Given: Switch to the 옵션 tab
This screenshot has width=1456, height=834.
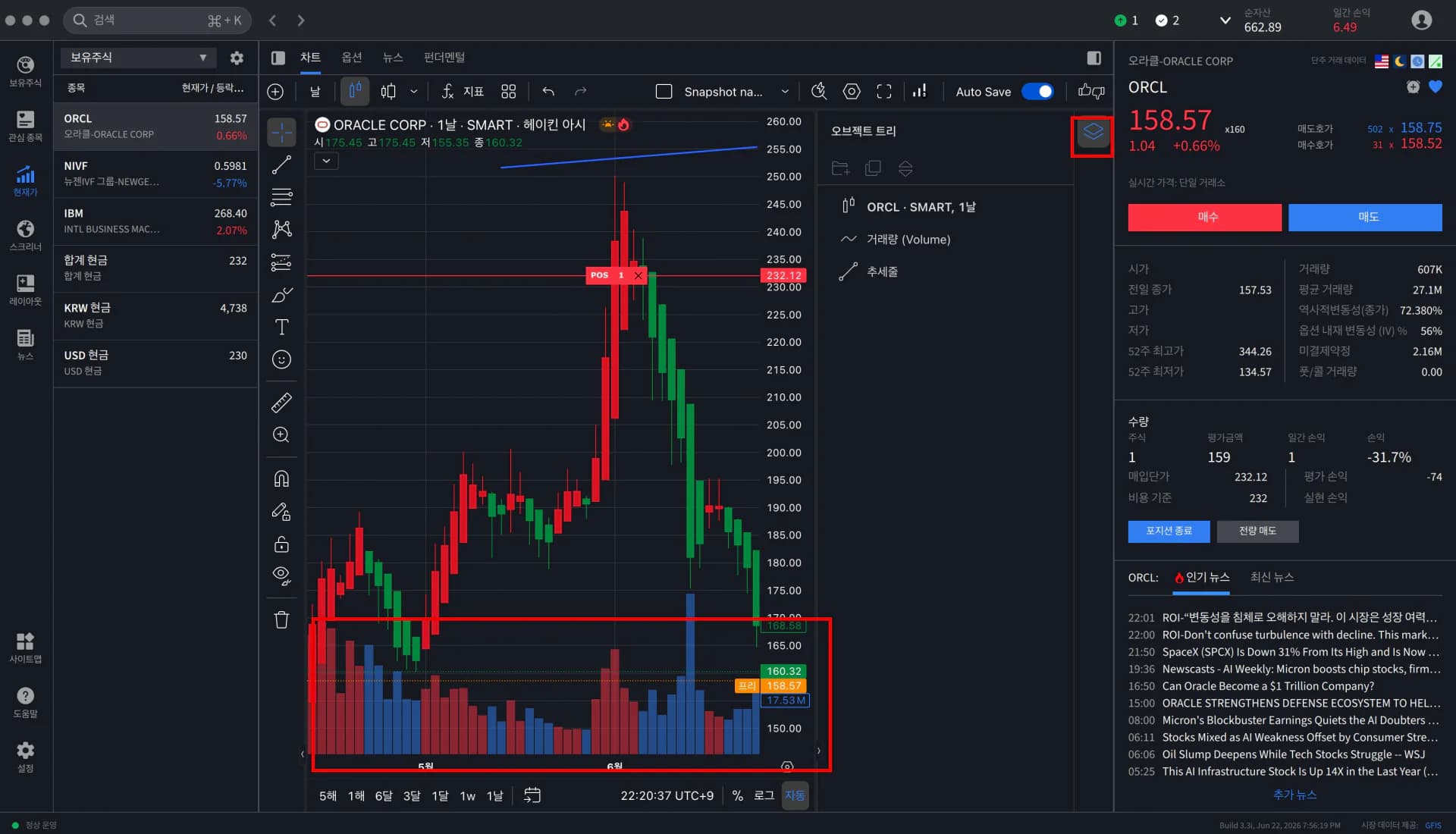Looking at the screenshot, I should [351, 58].
